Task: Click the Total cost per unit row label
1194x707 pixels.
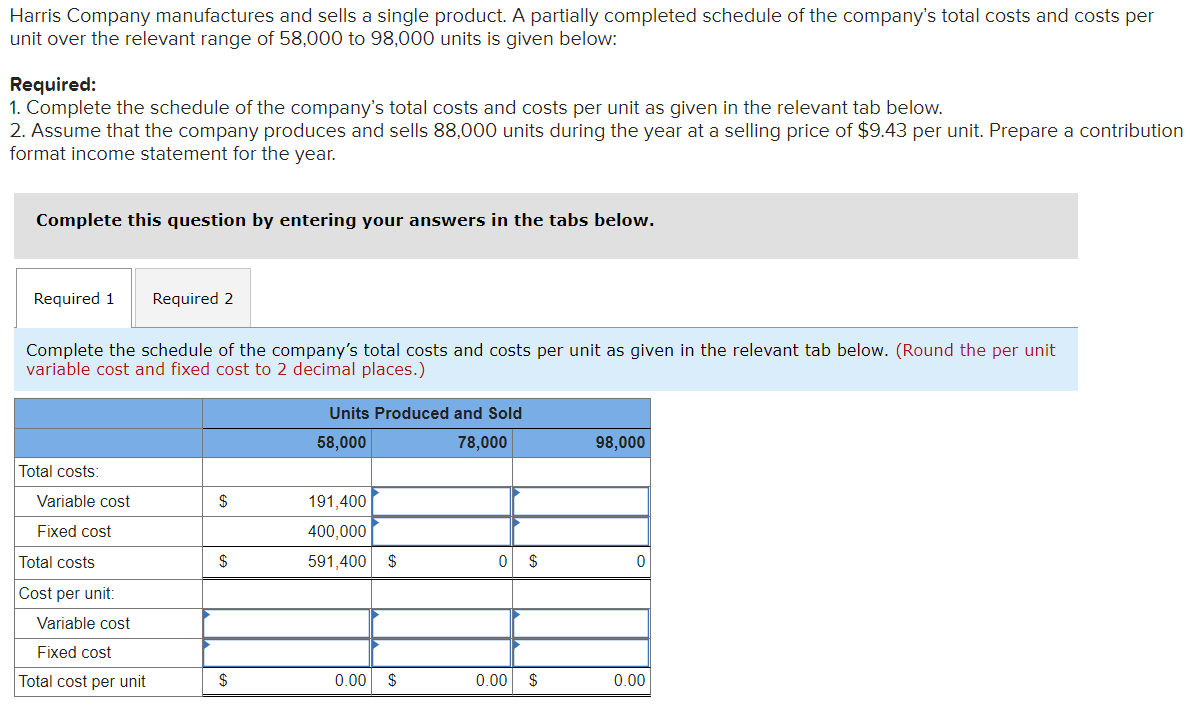Action: coord(85,681)
